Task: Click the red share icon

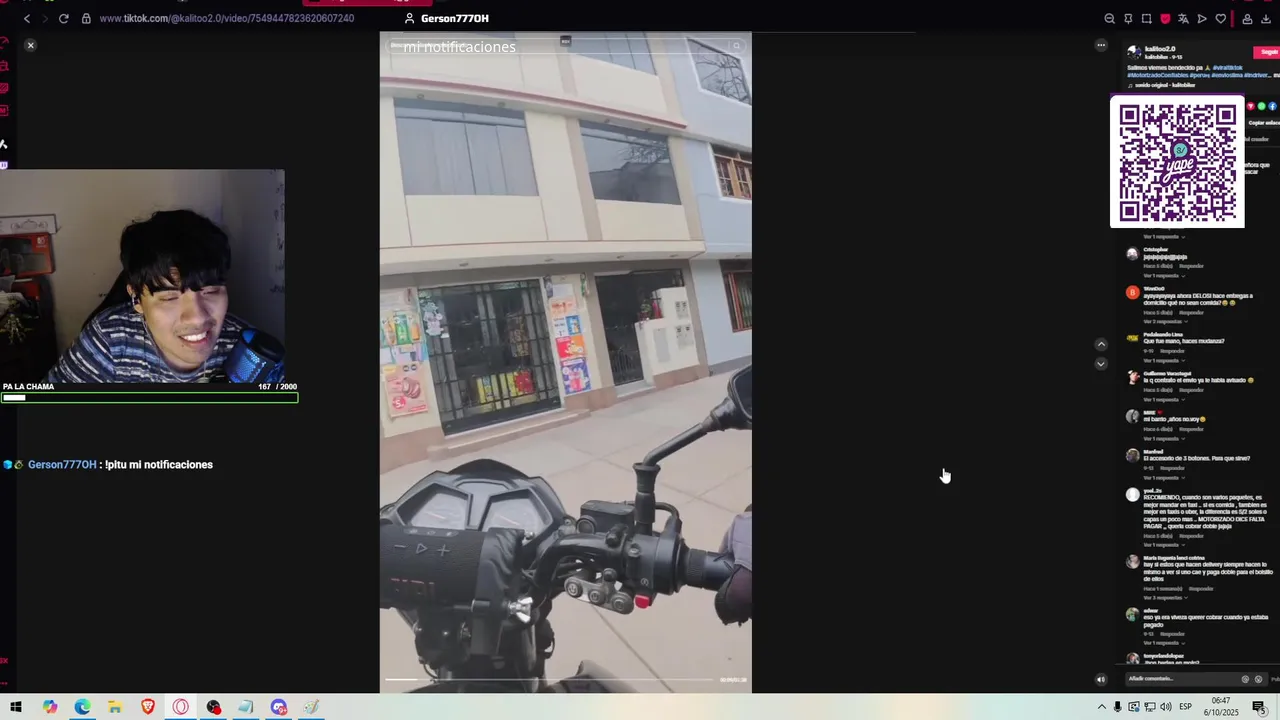Action: [x=1250, y=106]
